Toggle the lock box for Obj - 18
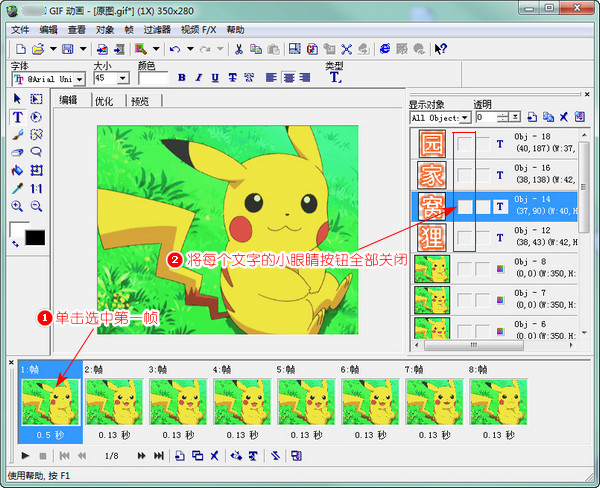600x488 pixels. [x=483, y=144]
